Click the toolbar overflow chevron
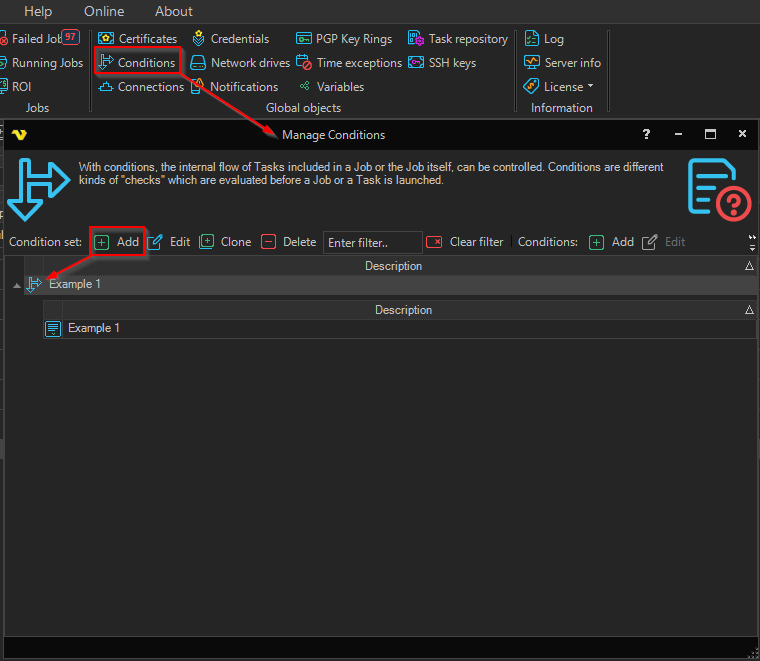The width and height of the screenshot is (760, 661). coord(752,242)
